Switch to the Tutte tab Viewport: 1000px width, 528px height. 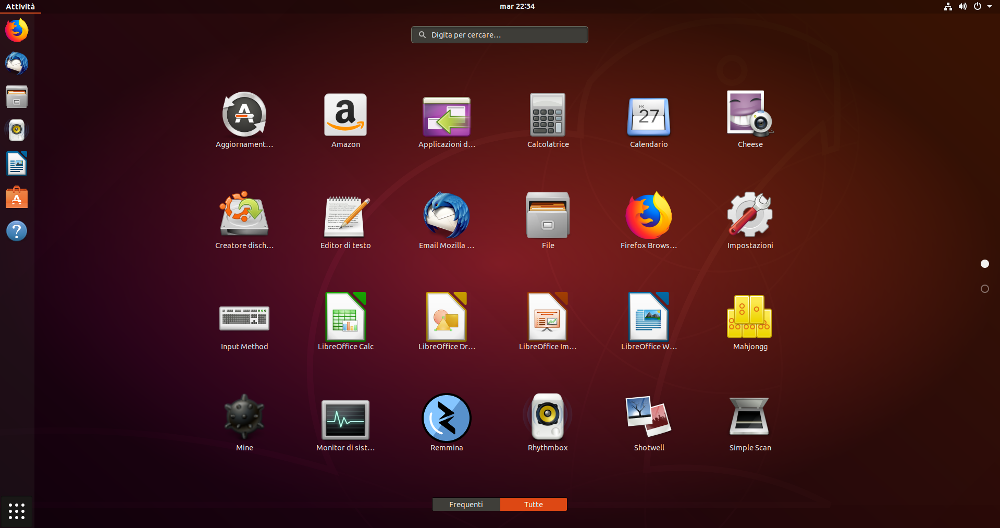[x=533, y=504]
